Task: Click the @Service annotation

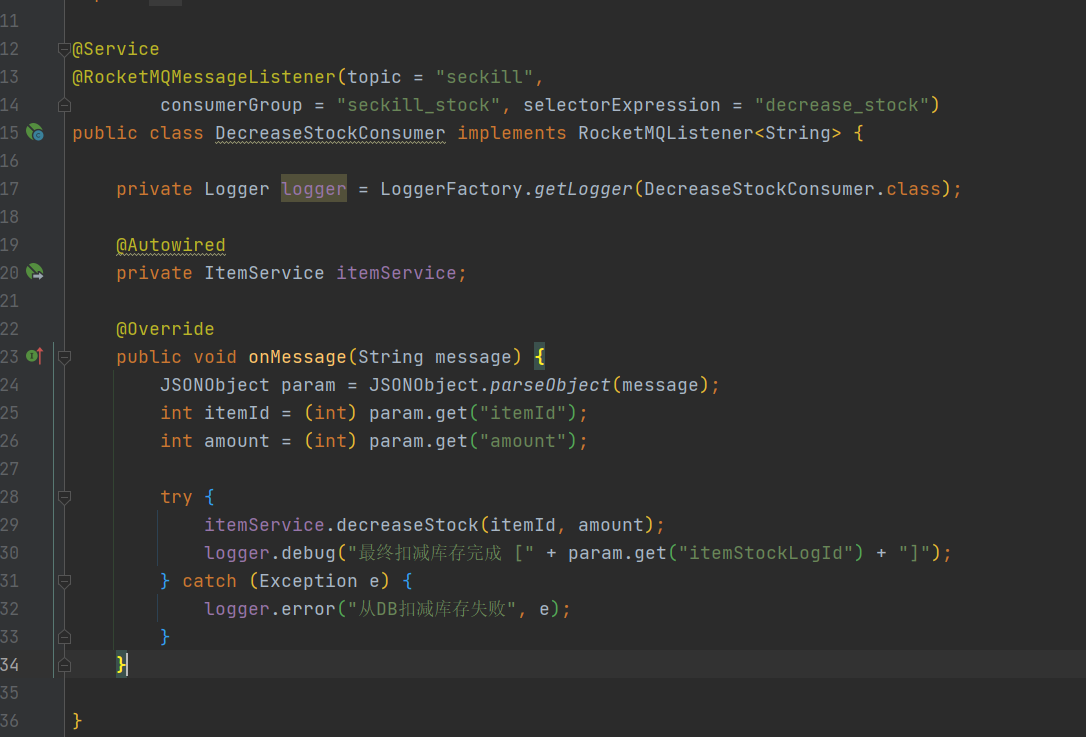Action: pos(116,49)
